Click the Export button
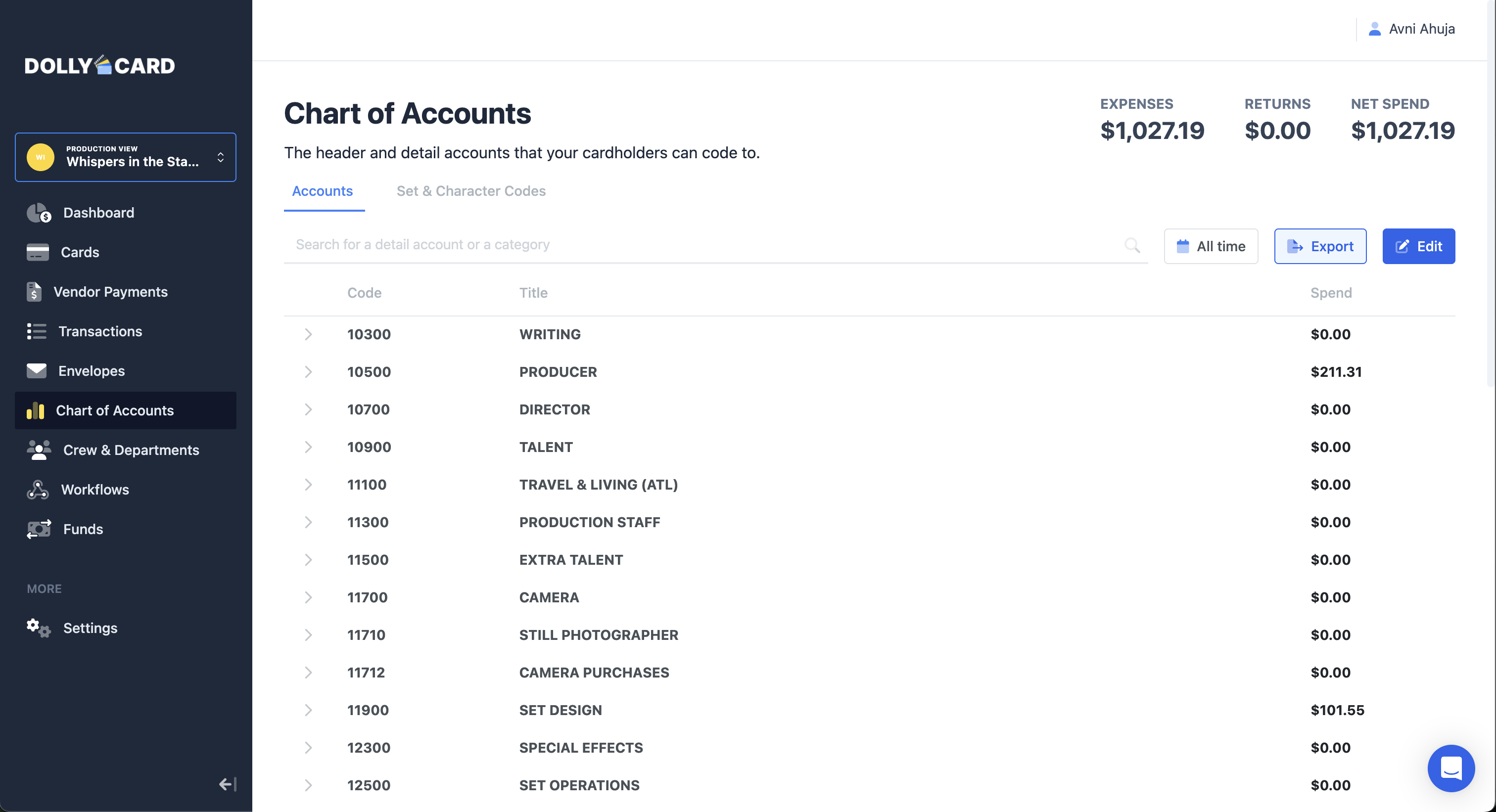Viewport: 1496px width, 812px height. pyautogui.click(x=1319, y=247)
